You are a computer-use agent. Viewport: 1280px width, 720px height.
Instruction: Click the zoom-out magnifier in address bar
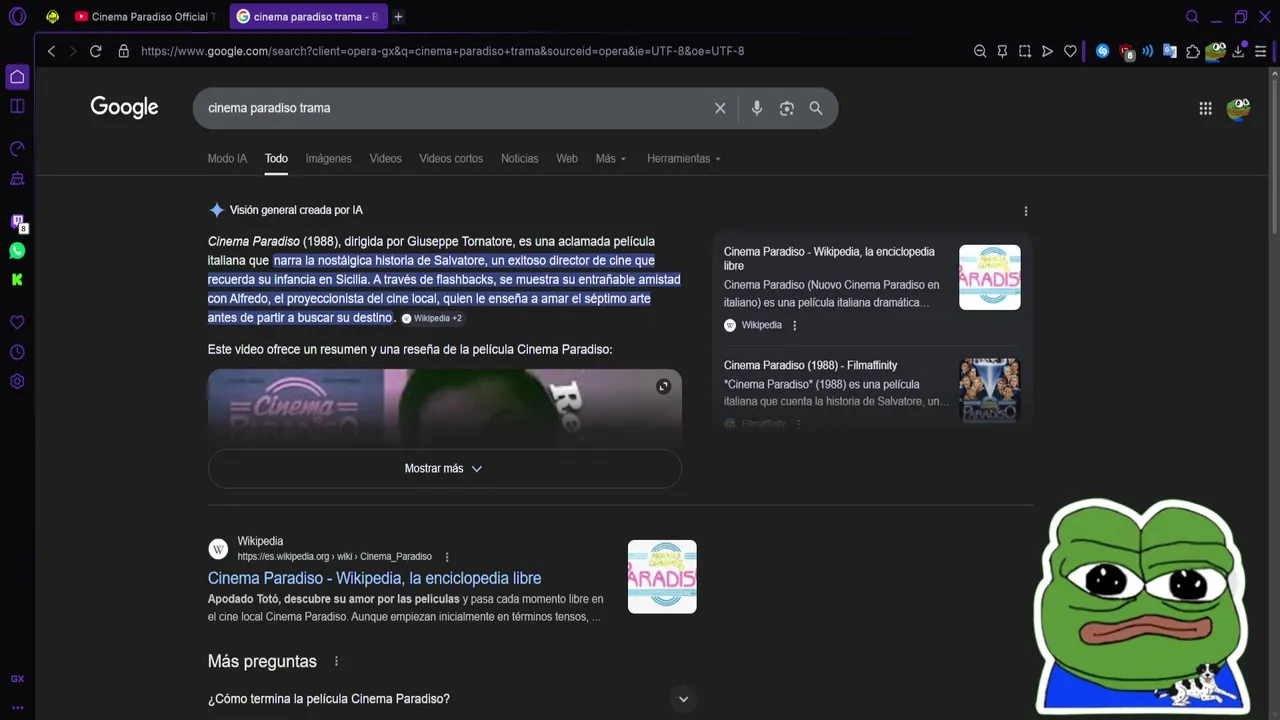980,51
